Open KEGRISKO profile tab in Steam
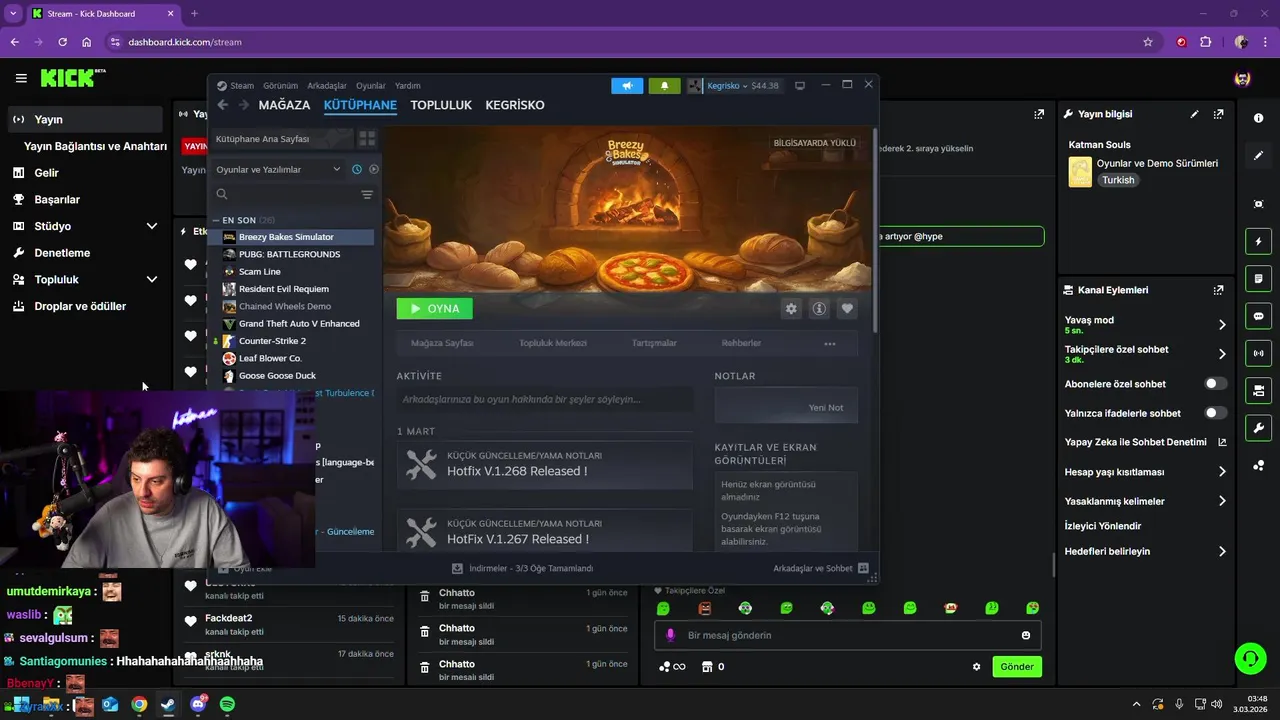This screenshot has height=720, width=1280. [x=515, y=105]
